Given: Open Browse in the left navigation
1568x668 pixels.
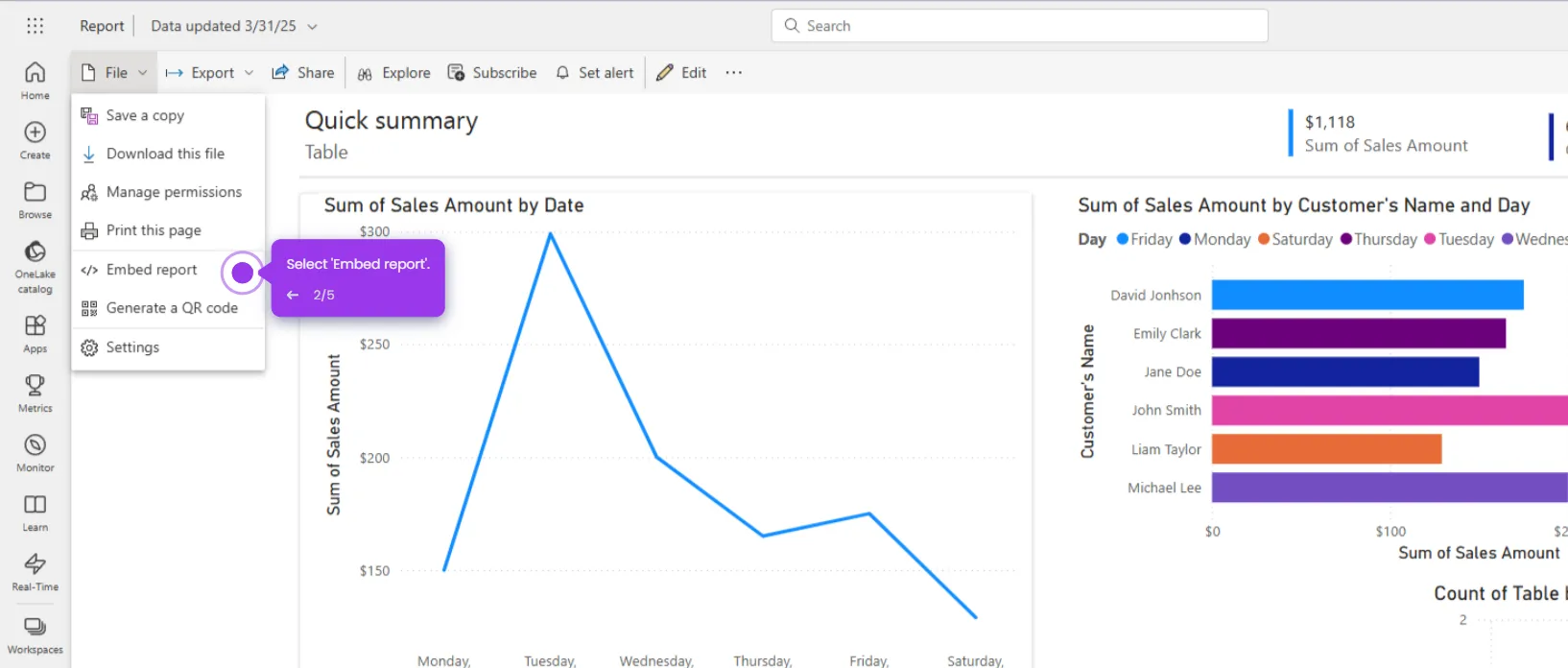Looking at the screenshot, I should click(36, 200).
